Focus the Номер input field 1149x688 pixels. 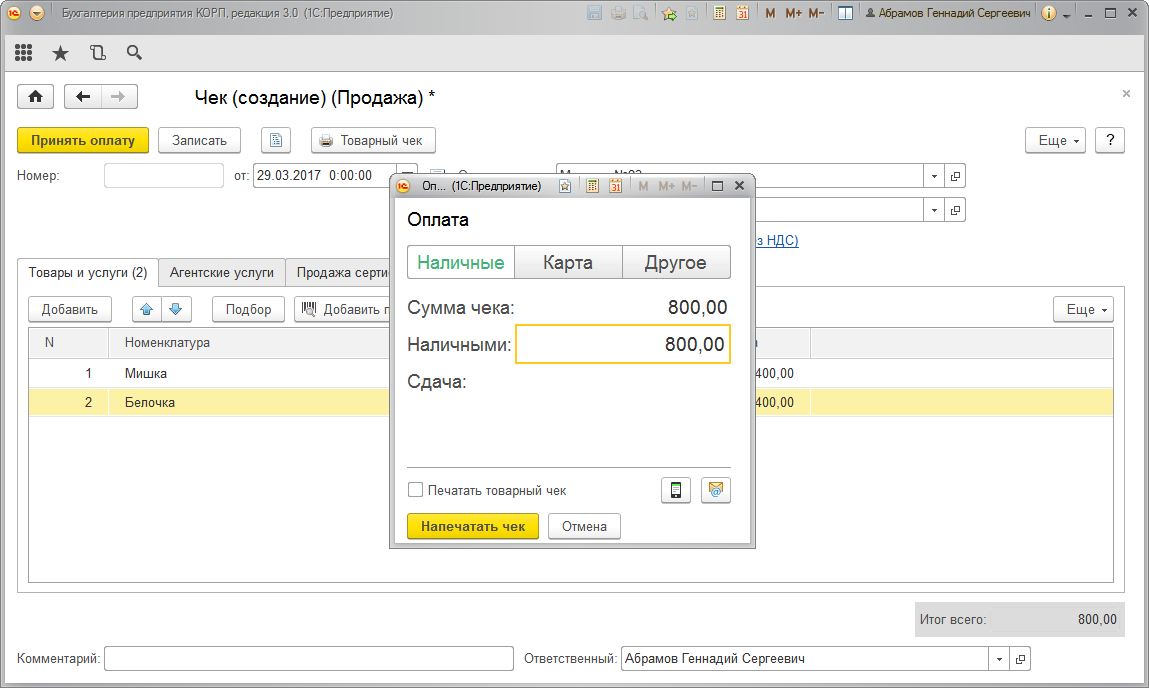pyautogui.click(x=164, y=176)
